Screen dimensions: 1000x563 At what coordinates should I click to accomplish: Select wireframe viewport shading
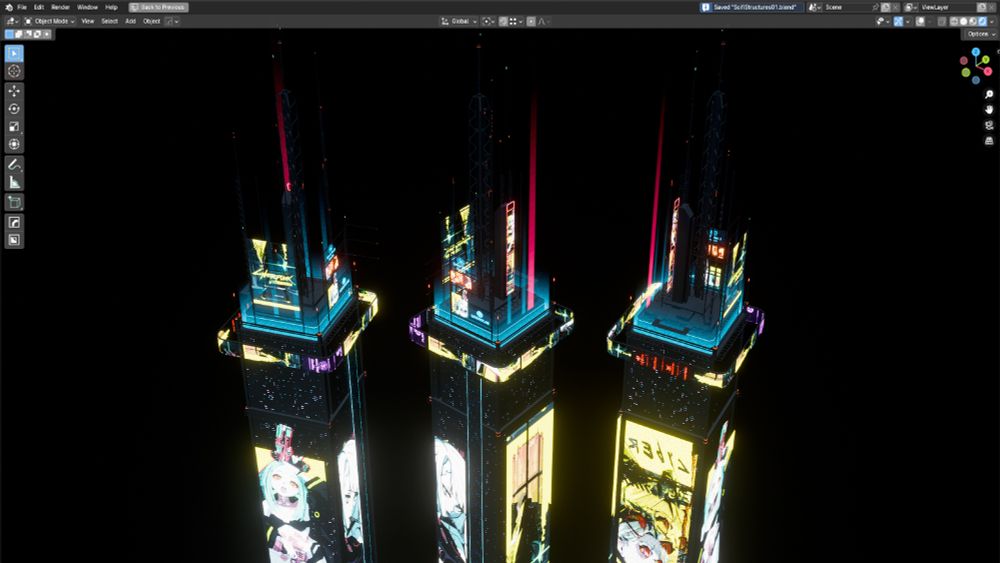point(954,21)
